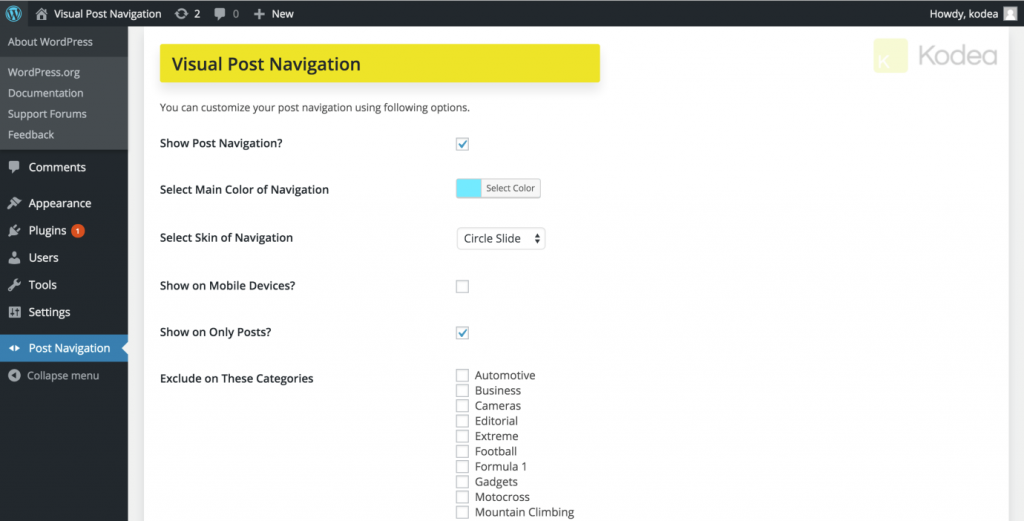Click the Kodea logo at top right

(x=935, y=56)
